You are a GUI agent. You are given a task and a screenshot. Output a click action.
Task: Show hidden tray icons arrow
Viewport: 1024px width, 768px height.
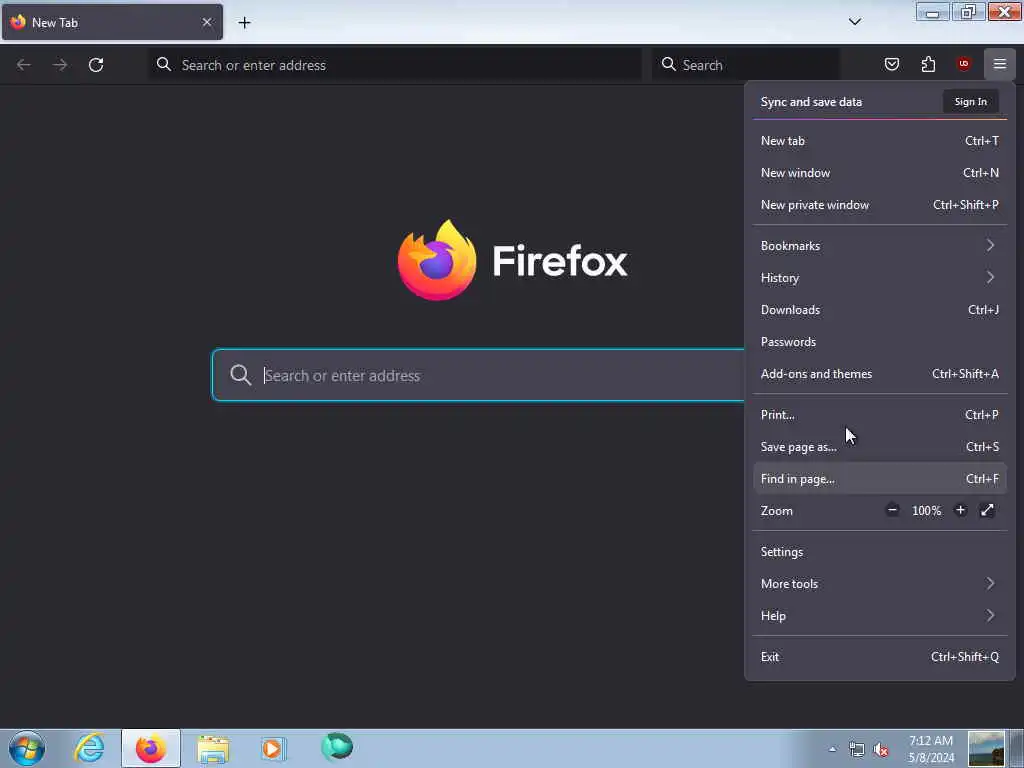832,749
